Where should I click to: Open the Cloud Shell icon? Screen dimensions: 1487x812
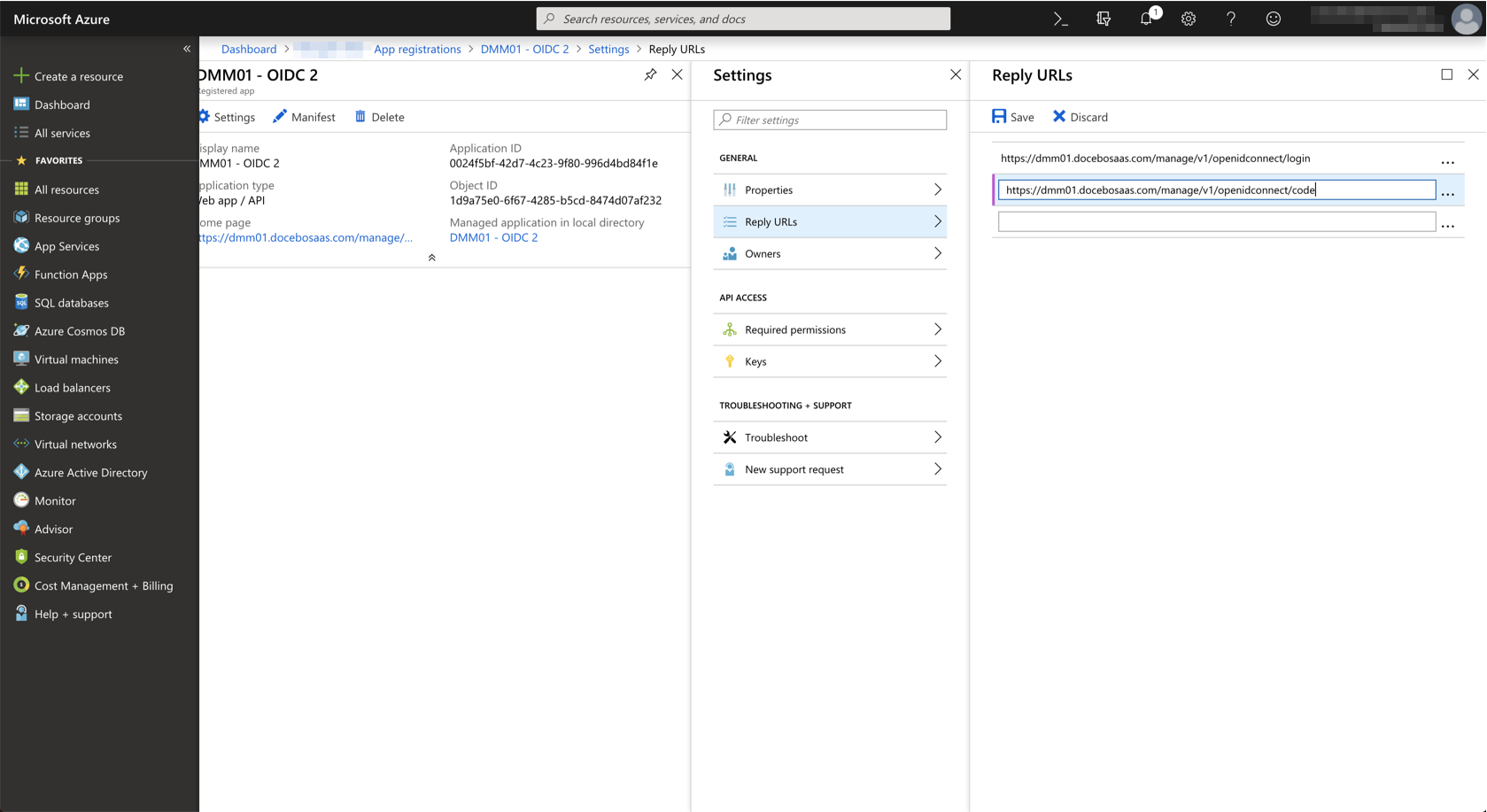pos(1060,19)
